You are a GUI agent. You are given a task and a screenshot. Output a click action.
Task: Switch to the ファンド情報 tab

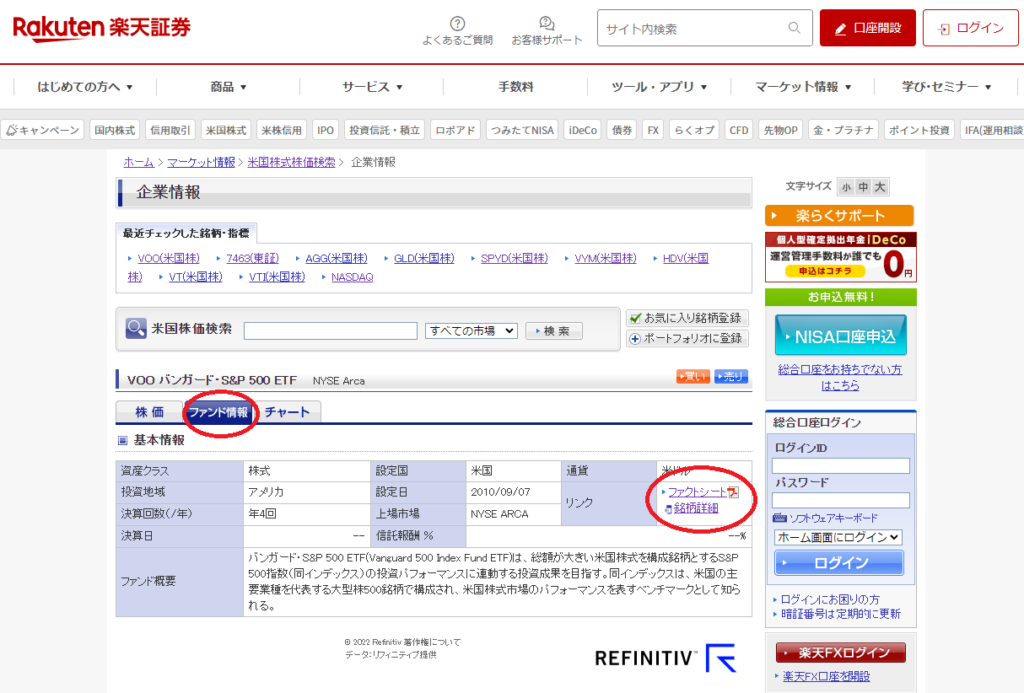tap(219, 412)
